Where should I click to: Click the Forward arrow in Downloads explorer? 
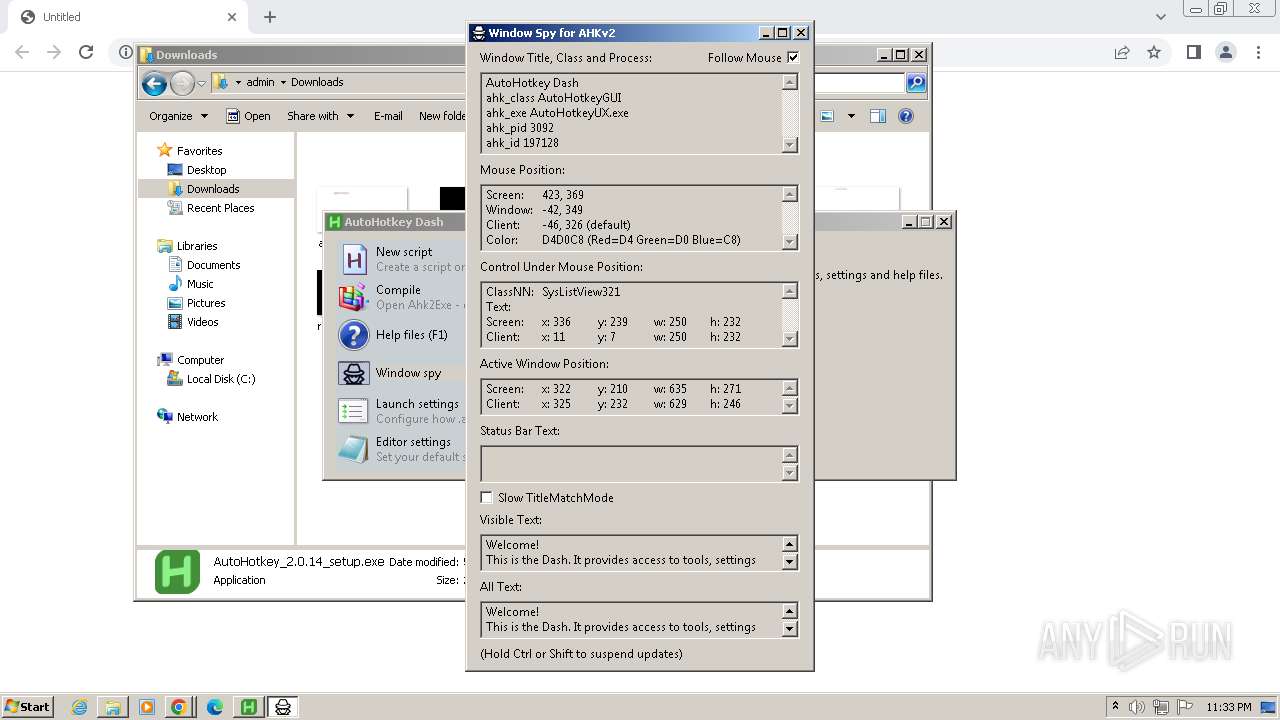[x=182, y=83]
